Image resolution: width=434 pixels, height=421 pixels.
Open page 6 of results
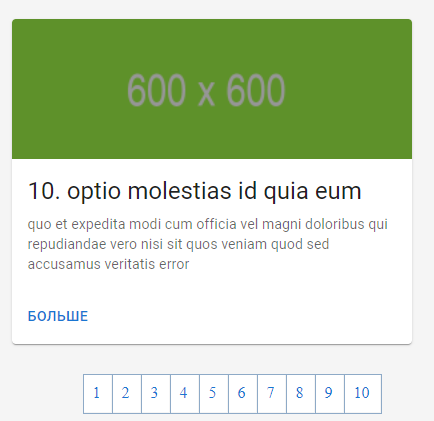[243, 394]
